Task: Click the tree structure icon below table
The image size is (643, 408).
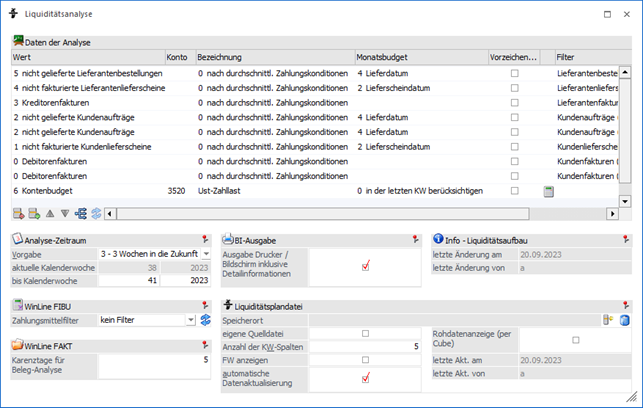Action: click(x=80, y=213)
